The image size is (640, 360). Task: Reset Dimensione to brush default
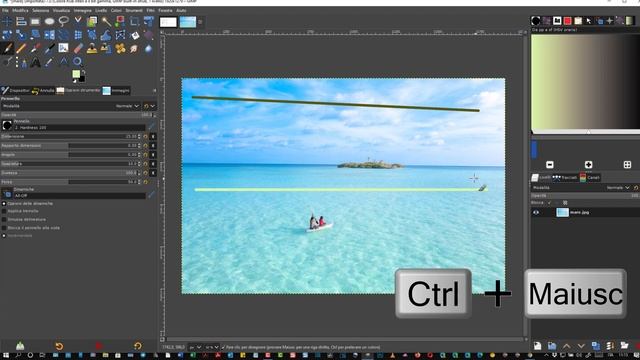tap(146, 136)
